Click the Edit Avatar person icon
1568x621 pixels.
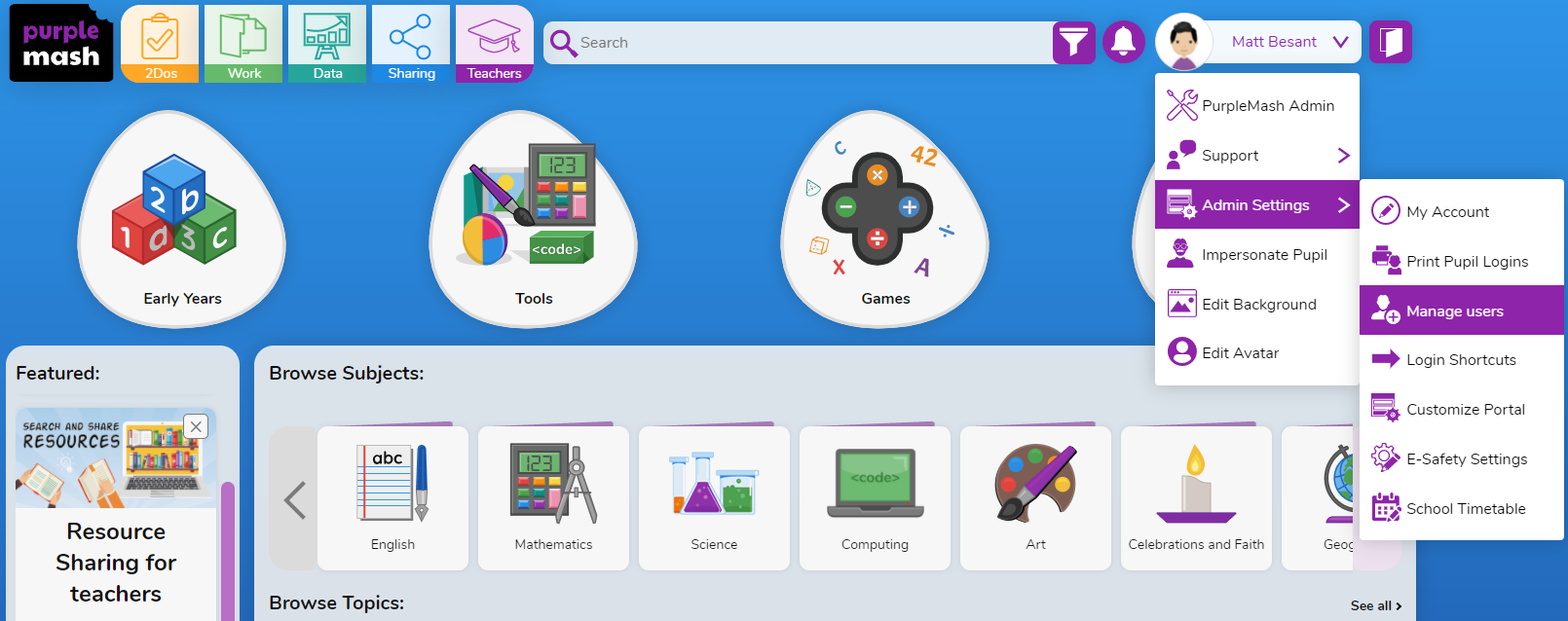tap(1181, 351)
